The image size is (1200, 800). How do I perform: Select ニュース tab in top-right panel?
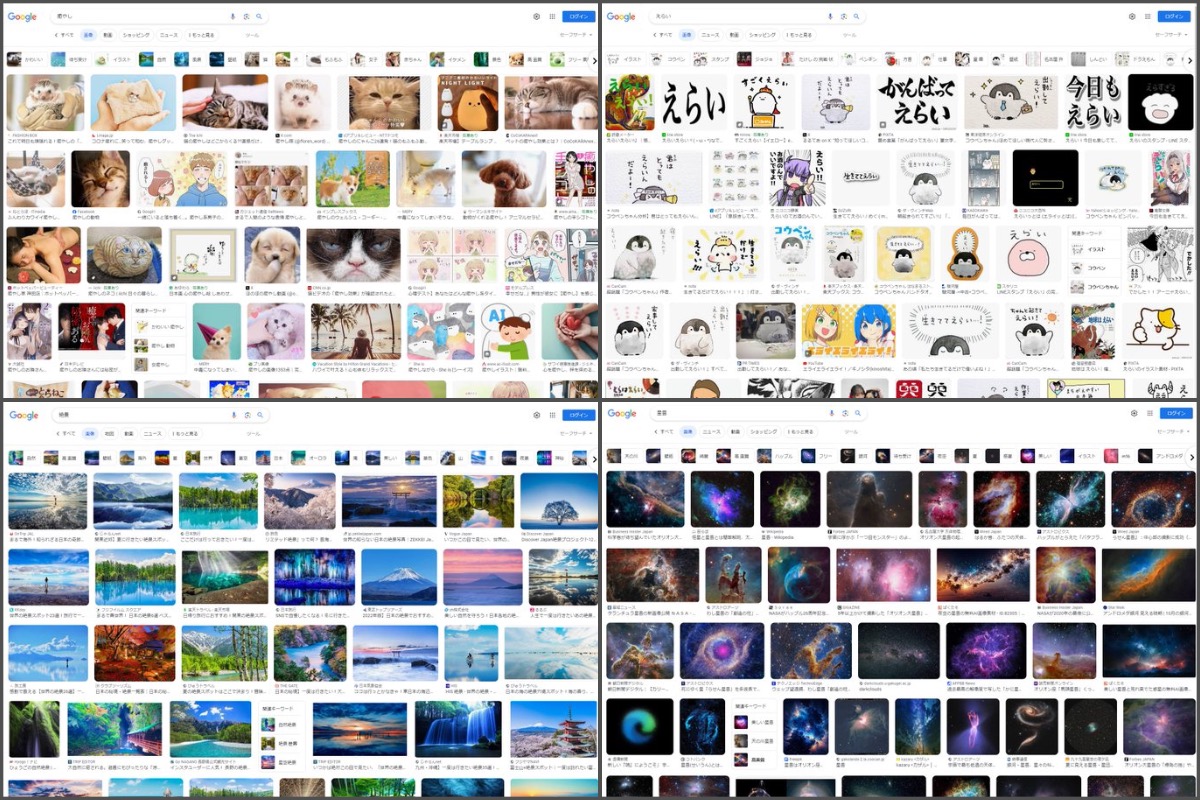[x=710, y=35]
